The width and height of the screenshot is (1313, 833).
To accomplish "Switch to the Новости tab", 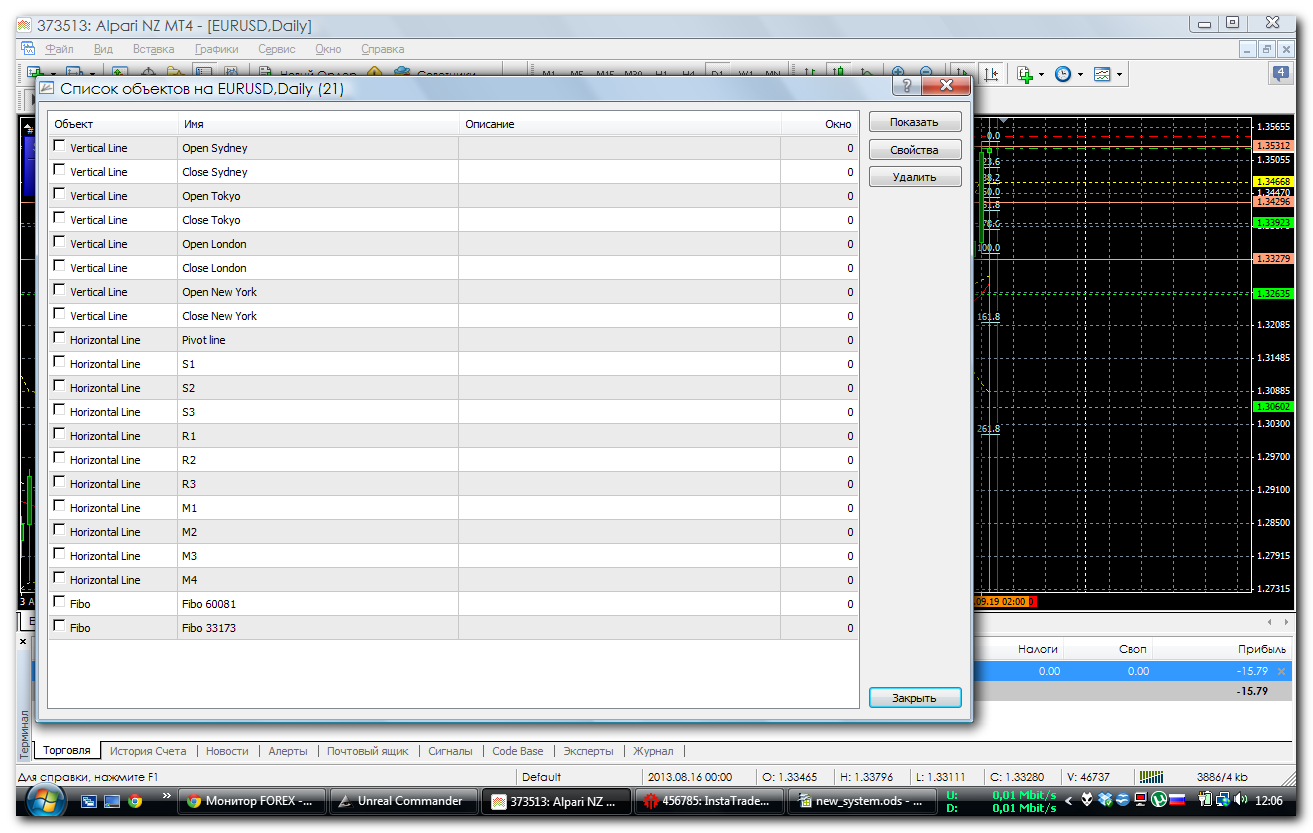I will point(227,751).
